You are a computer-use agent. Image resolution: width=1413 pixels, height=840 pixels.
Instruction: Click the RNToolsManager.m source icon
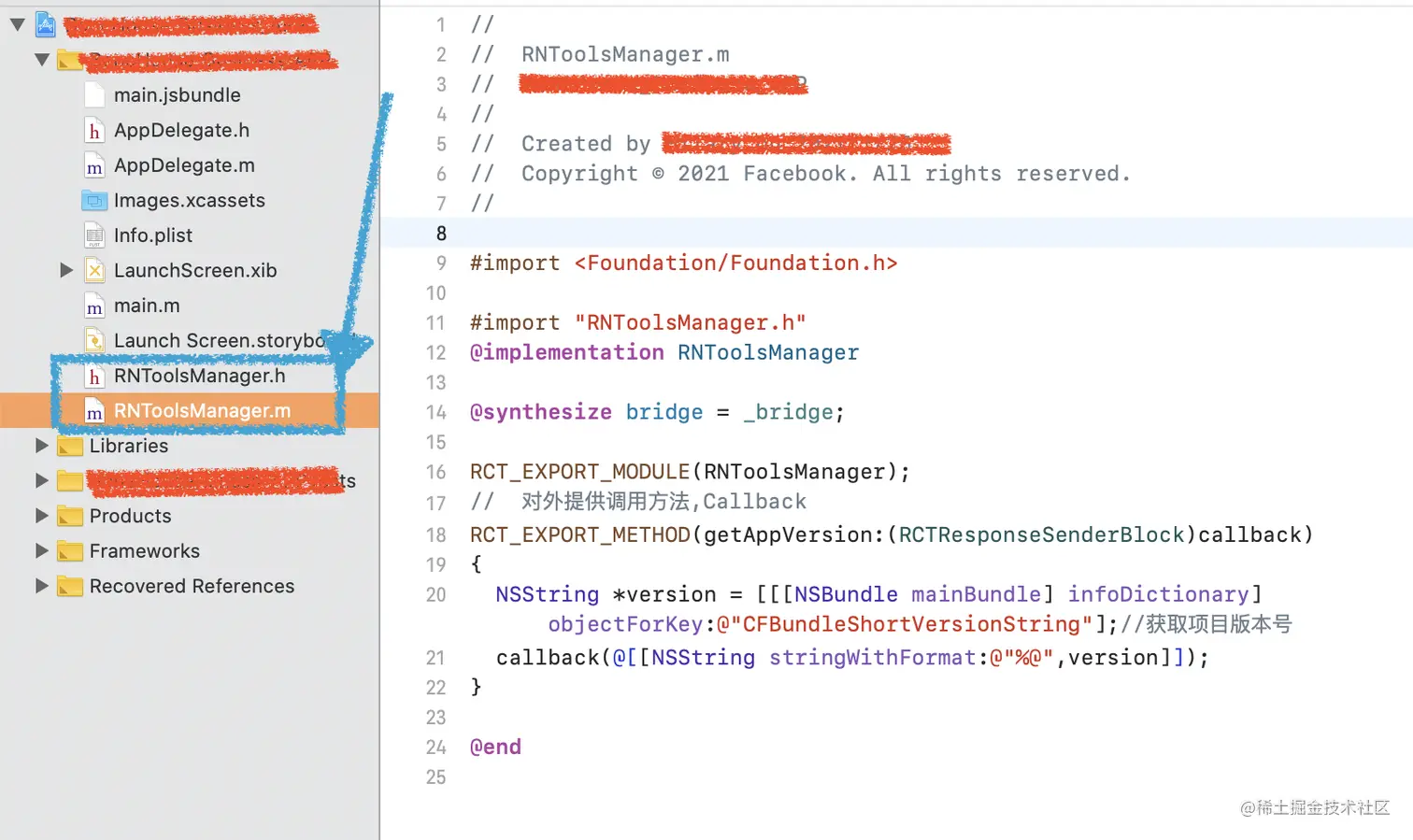(x=93, y=411)
